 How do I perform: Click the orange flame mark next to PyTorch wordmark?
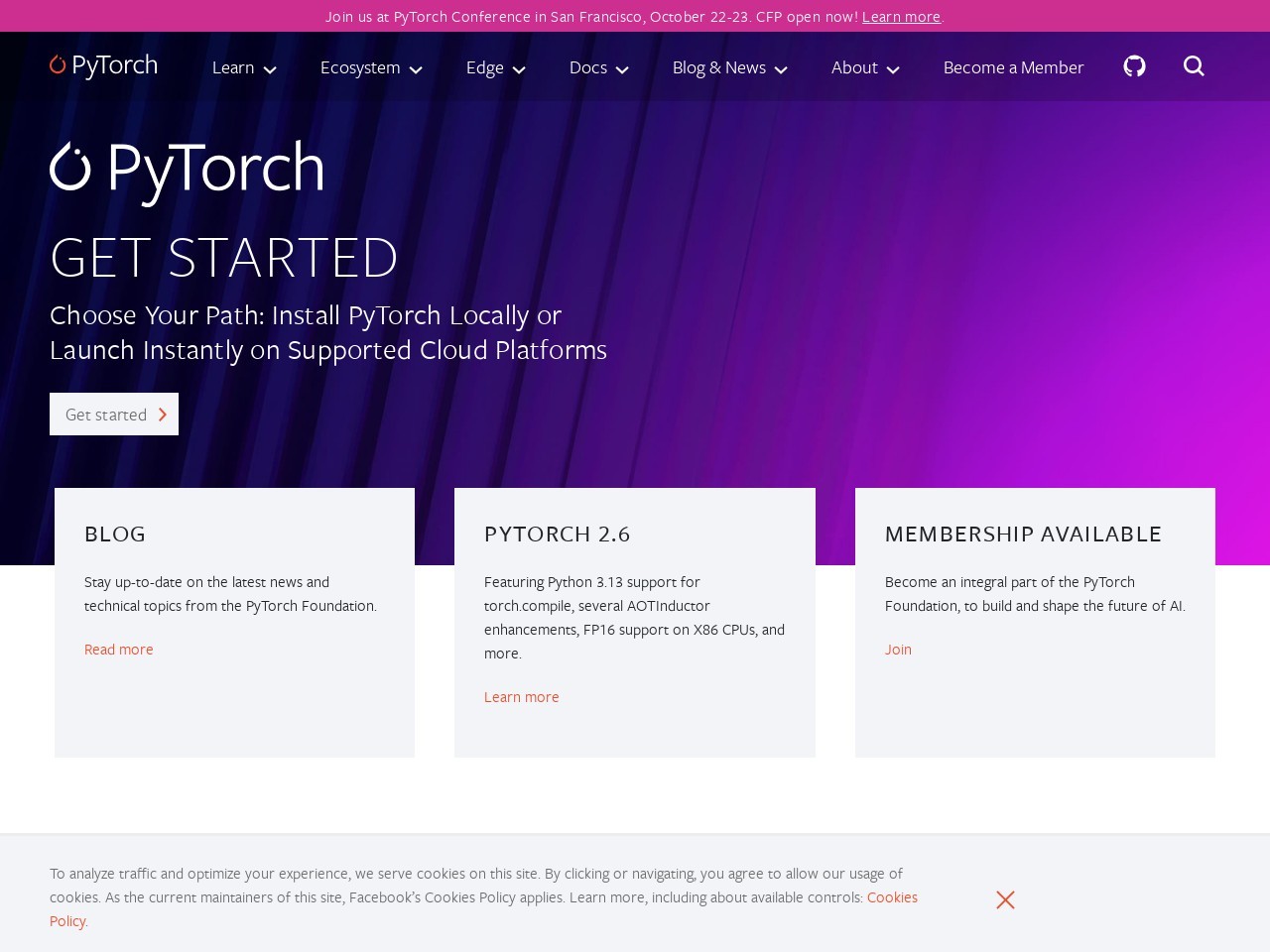click(x=58, y=62)
